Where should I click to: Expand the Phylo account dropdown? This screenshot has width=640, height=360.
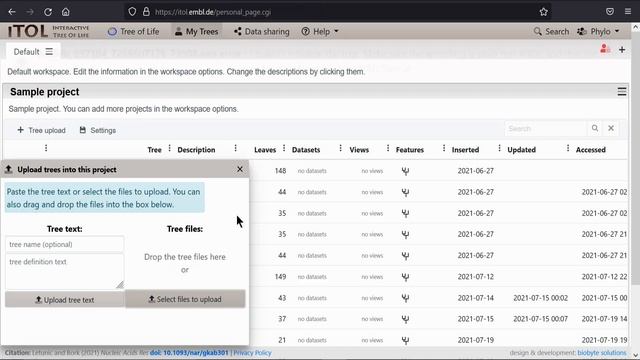tap(598, 31)
